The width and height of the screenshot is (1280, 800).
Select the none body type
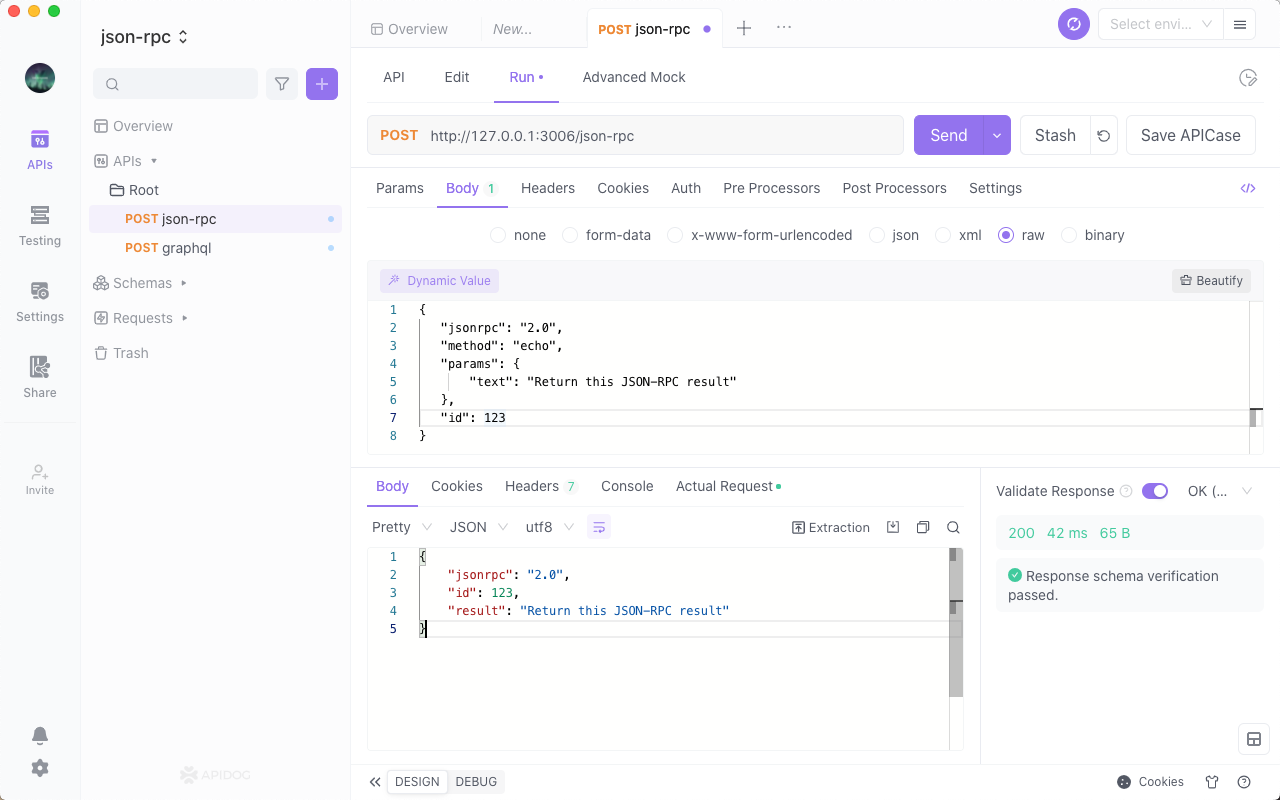[498, 235]
